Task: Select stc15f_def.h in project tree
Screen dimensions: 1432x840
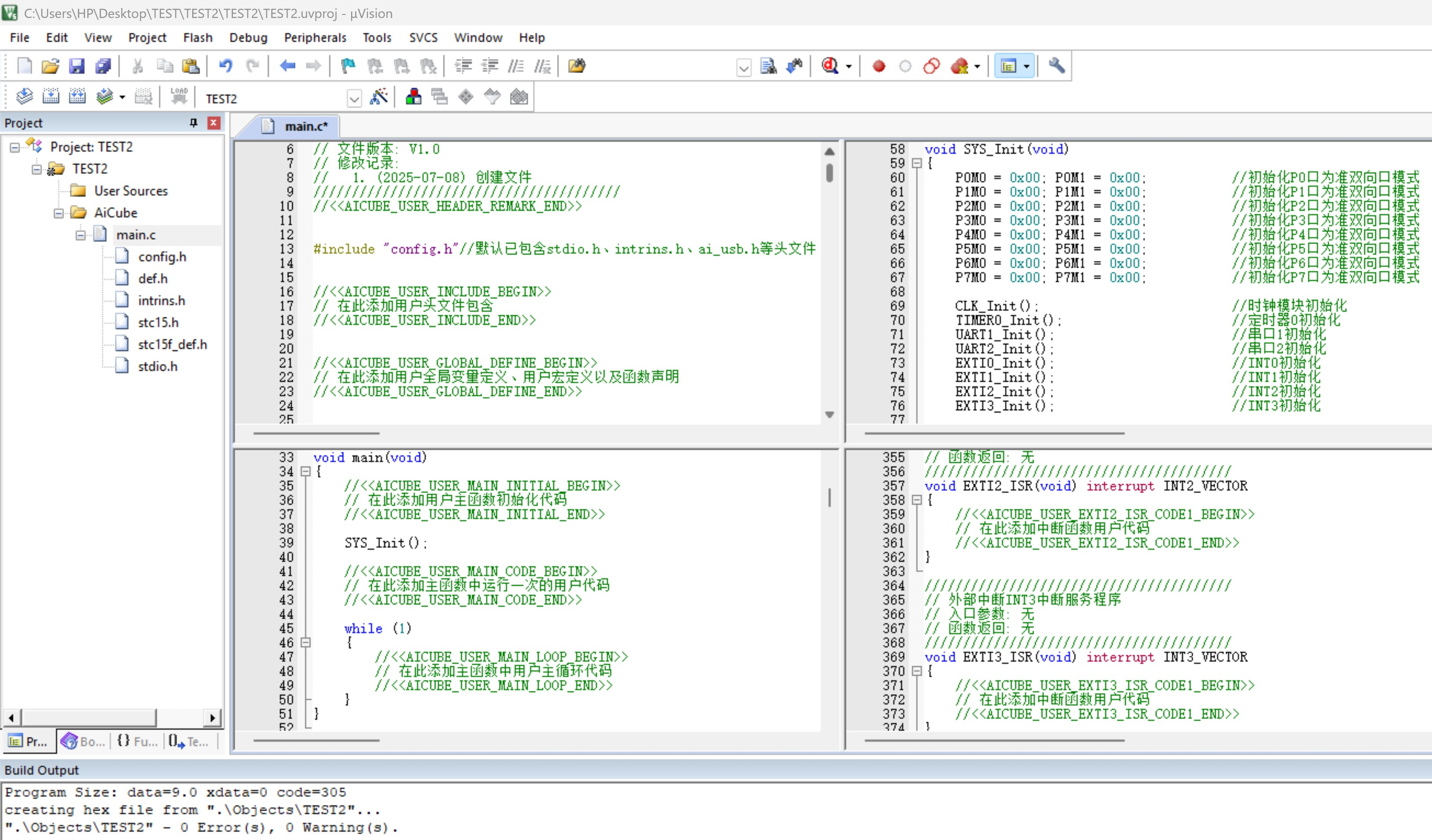Action: pyautogui.click(x=172, y=344)
